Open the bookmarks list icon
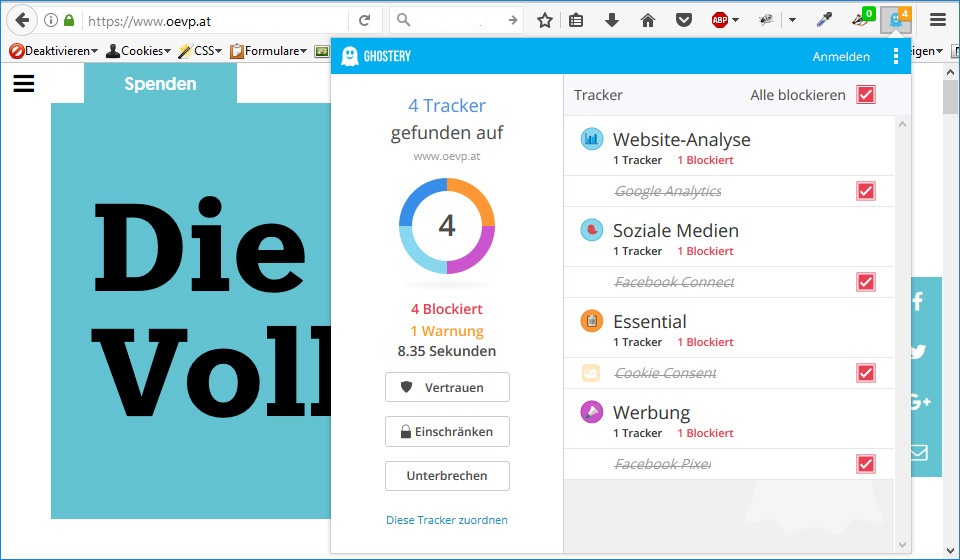Screen dimensions: 960x560 [x=576, y=20]
